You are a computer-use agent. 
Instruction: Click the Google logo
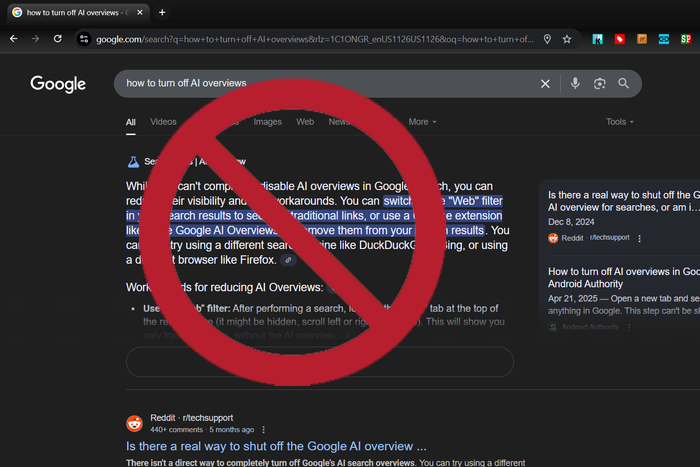coord(58,84)
